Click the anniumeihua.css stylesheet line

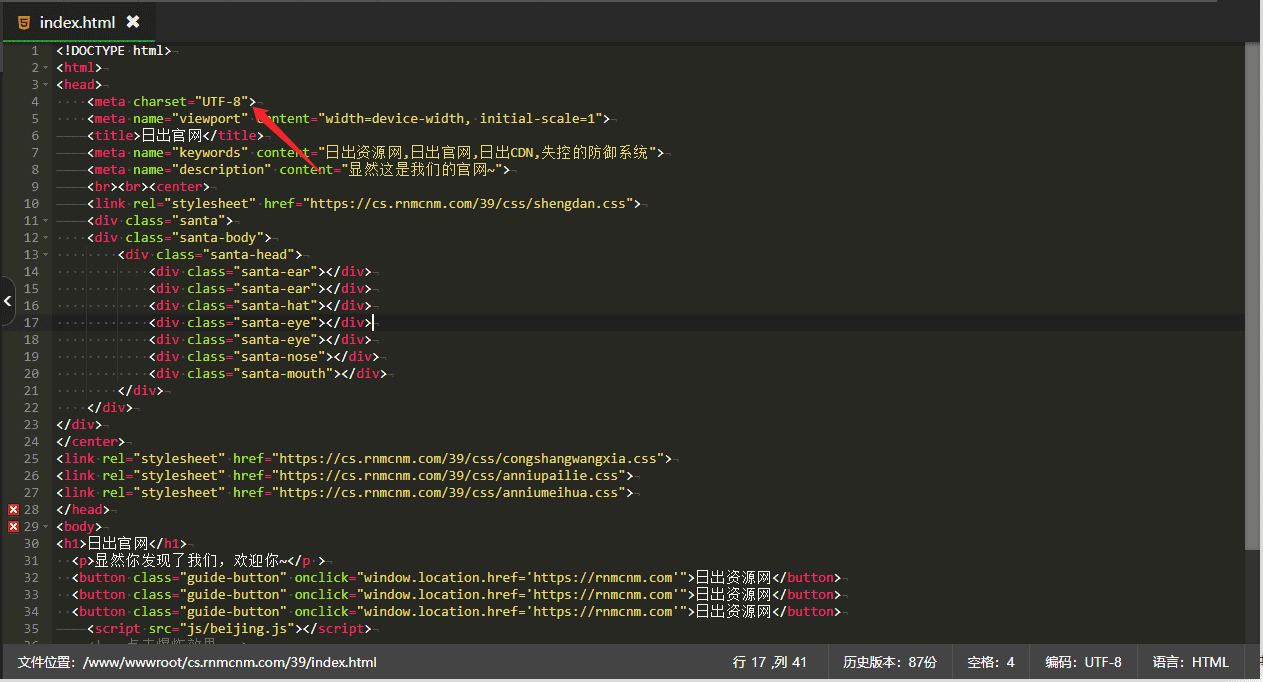point(344,493)
